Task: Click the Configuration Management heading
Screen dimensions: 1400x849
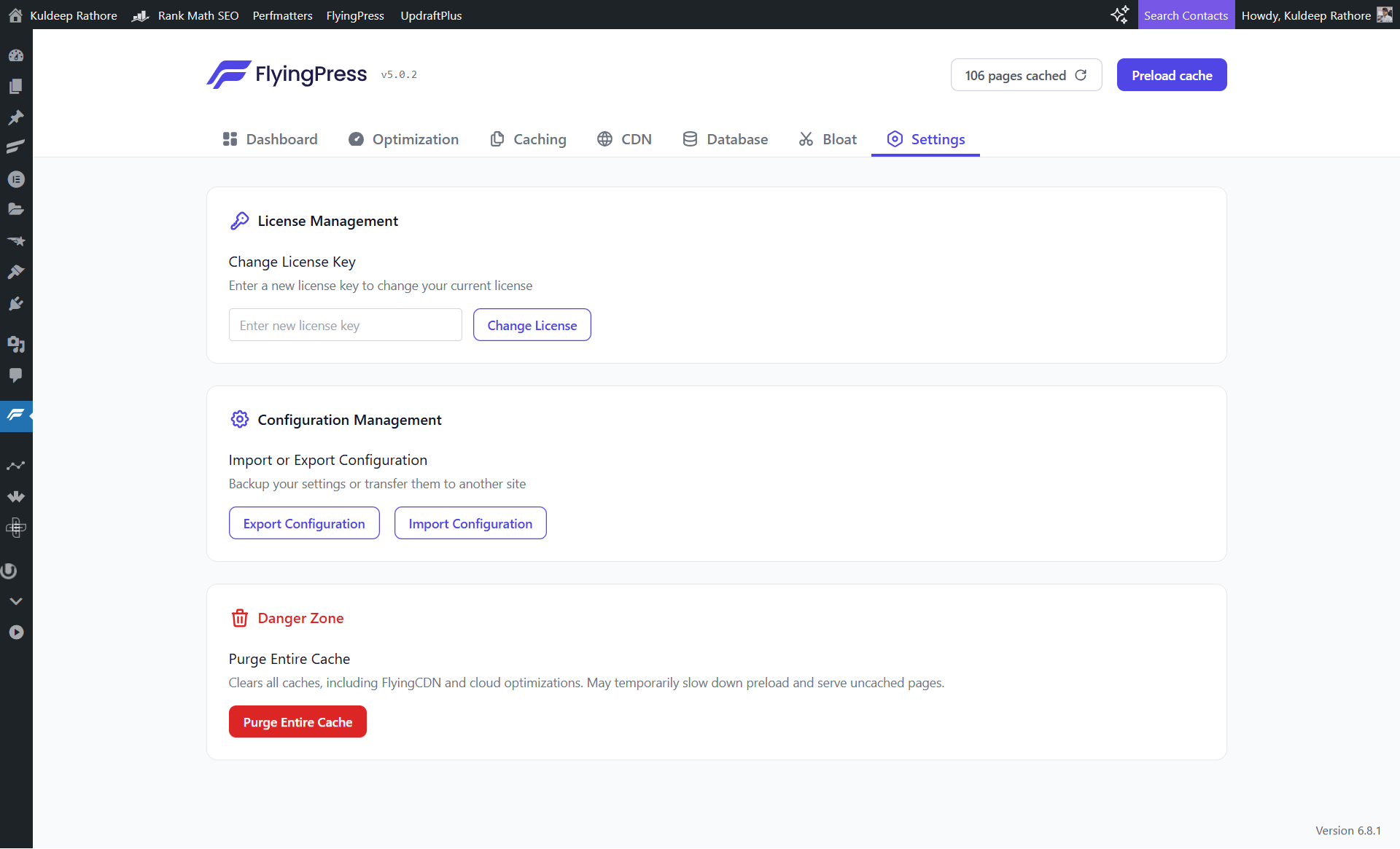Action: tap(349, 420)
